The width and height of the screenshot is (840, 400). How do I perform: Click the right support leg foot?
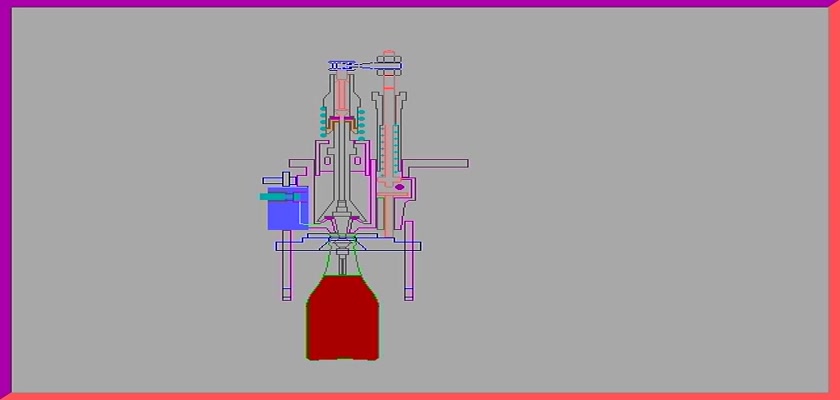[409, 294]
